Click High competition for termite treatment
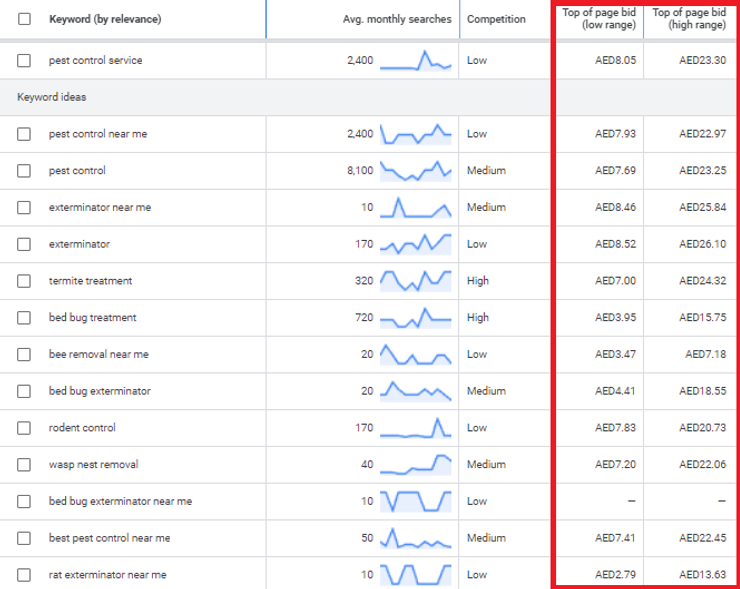The image size is (740, 589). [x=478, y=281]
